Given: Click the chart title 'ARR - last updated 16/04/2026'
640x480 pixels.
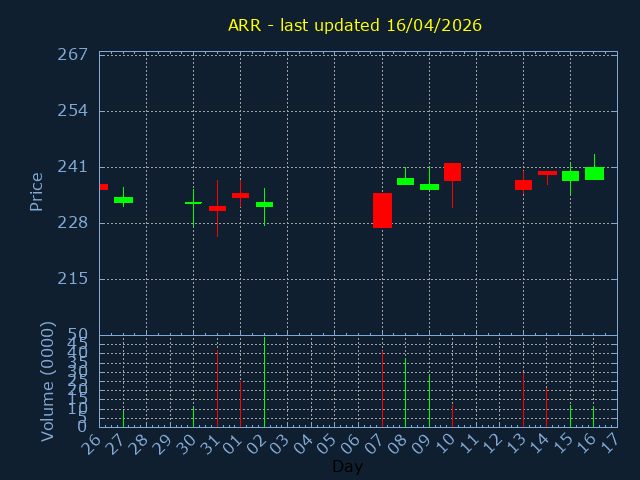Looking at the screenshot, I should pos(354,25).
